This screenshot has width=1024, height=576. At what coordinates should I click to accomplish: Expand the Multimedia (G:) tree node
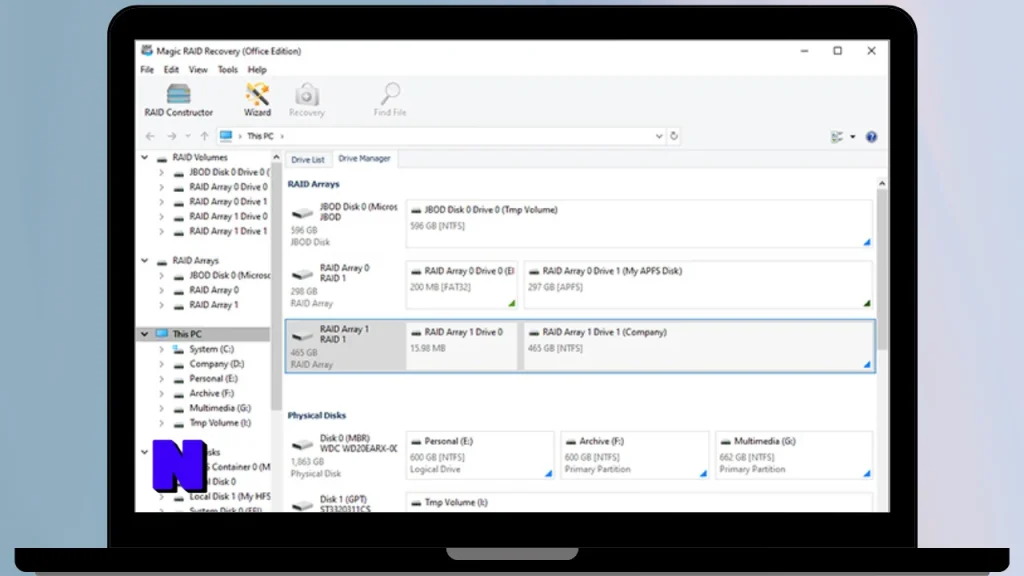point(161,408)
